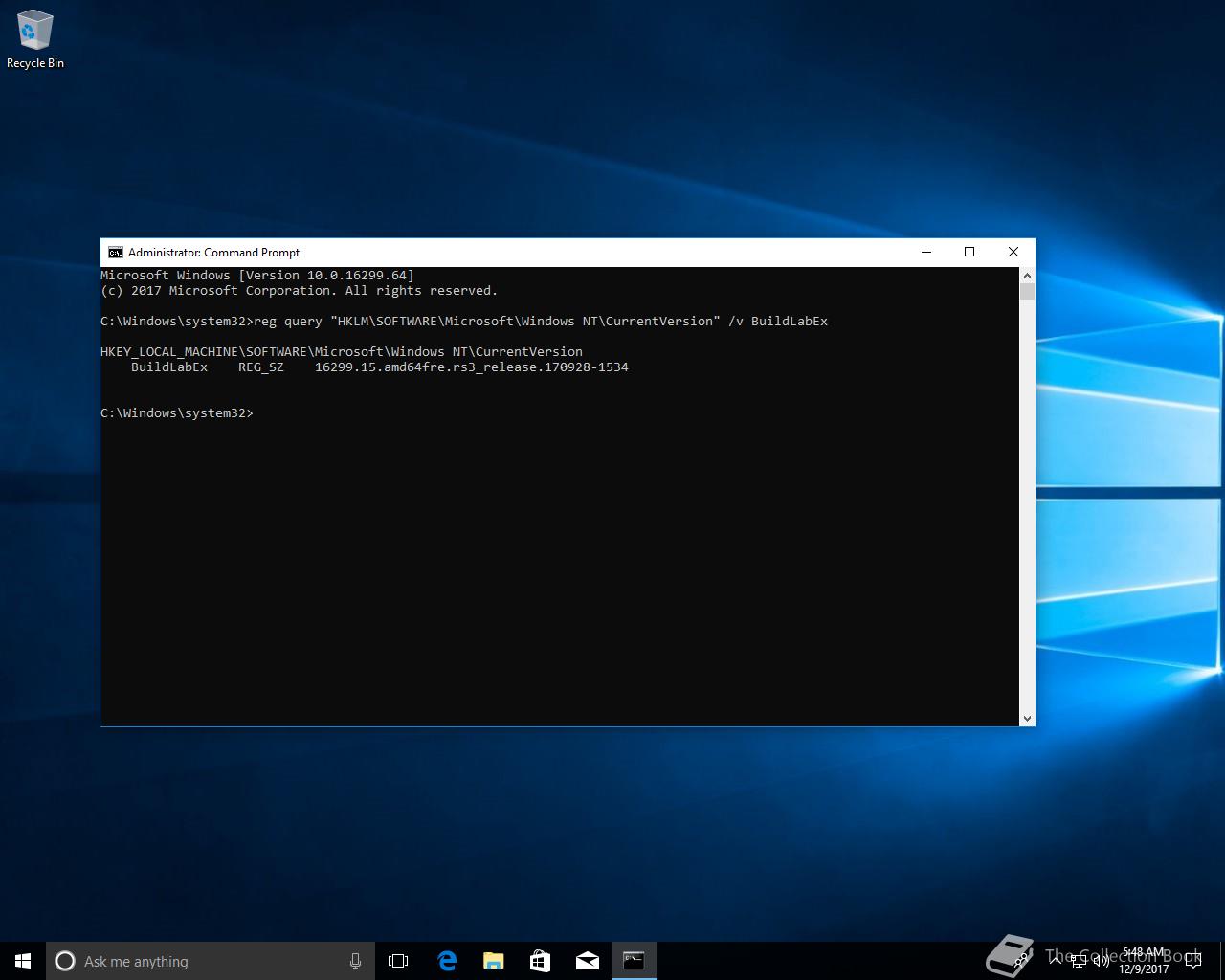Click 'REG_SZ' type in output

pos(261,367)
